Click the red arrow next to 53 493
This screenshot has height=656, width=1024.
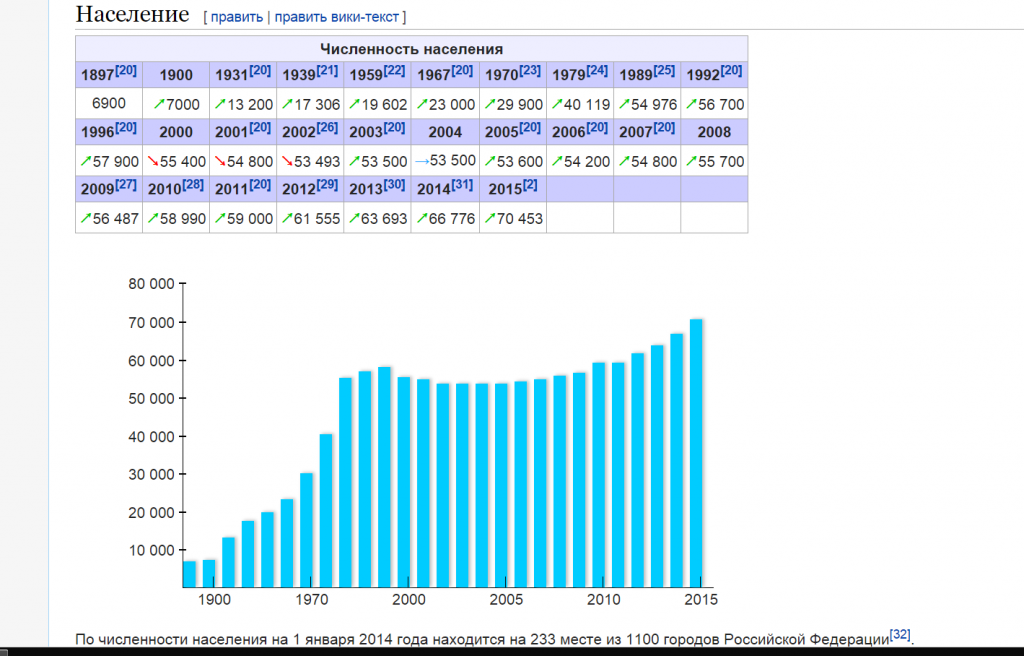tap(288, 161)
